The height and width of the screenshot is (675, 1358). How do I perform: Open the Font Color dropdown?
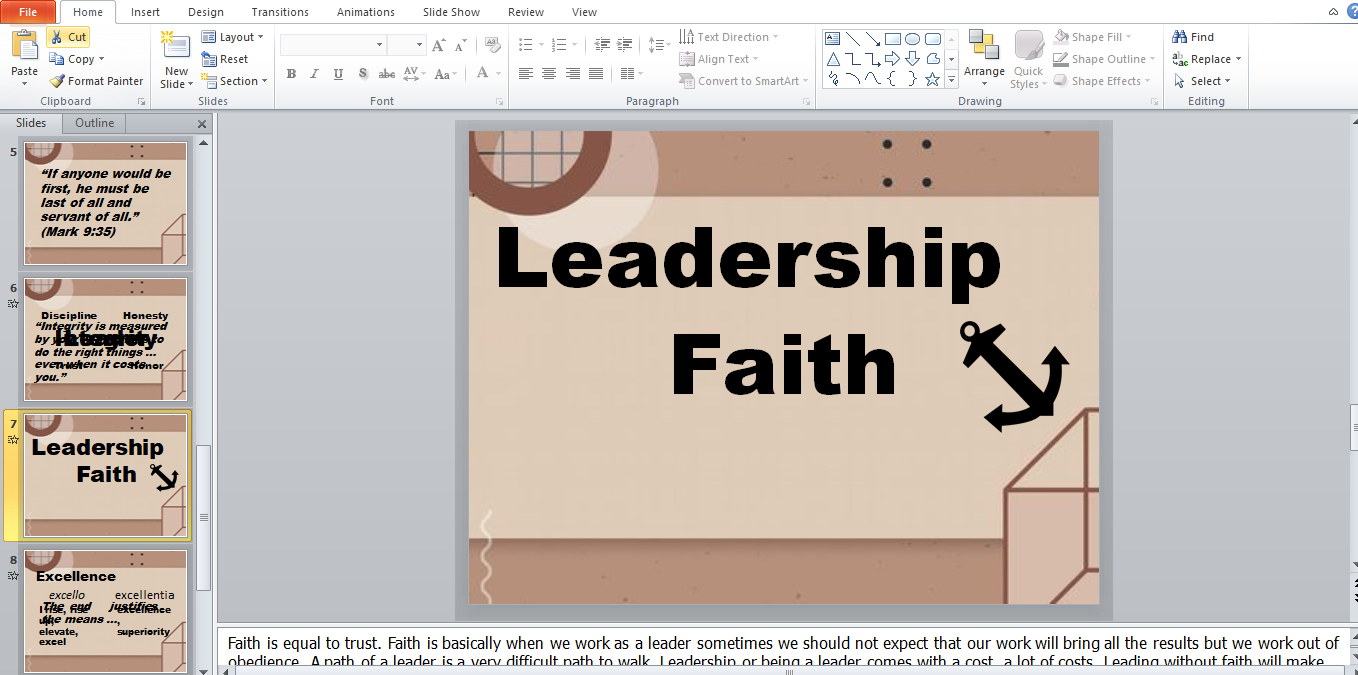497,73
